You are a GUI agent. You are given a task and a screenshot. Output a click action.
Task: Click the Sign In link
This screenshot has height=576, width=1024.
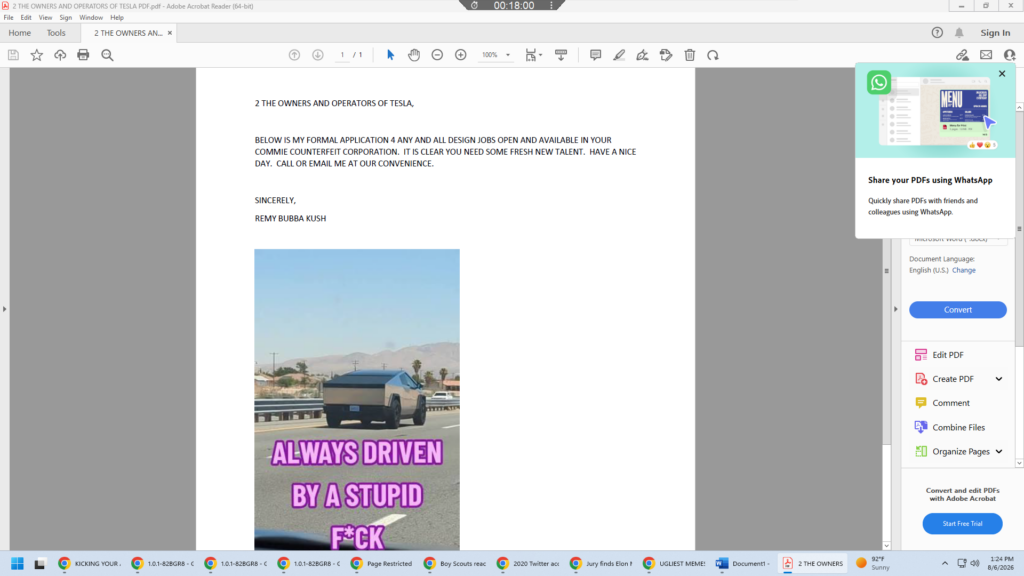click(x=995, y=33)
